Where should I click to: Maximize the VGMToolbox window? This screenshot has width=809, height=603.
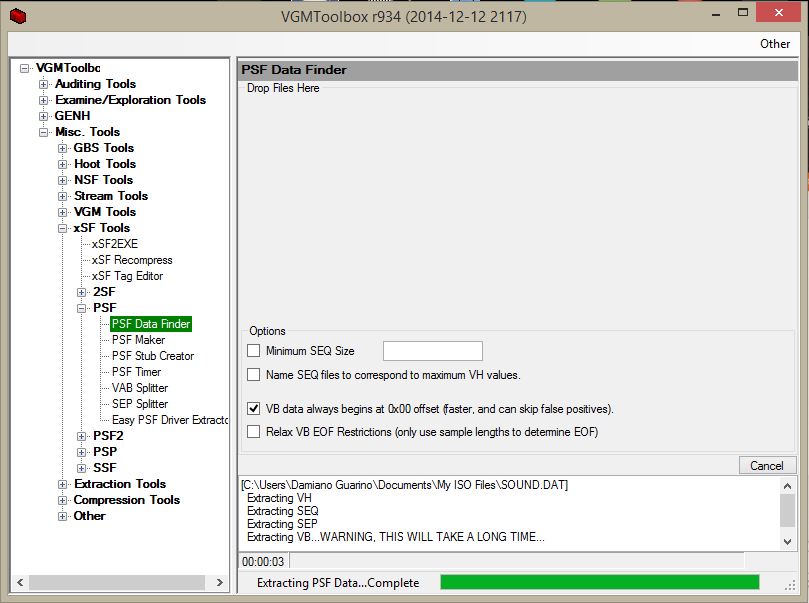743,13
